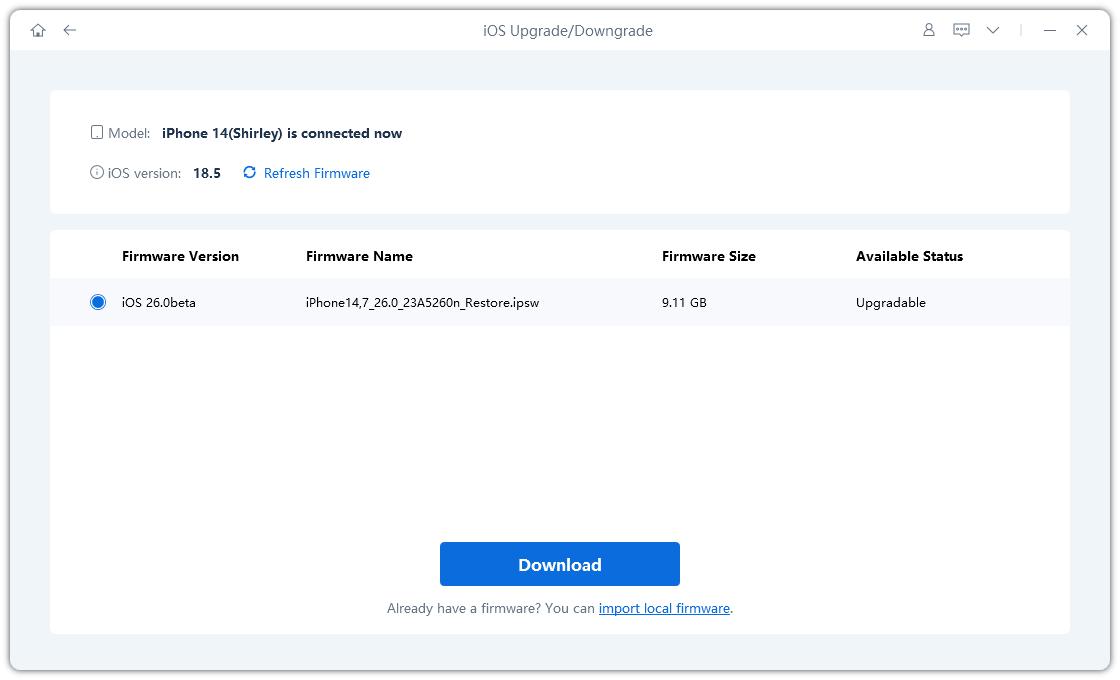Screen dimensions: 1120x680
Task: Open the dropdown chevron in the title bar
Action: [x=993, y=30]
